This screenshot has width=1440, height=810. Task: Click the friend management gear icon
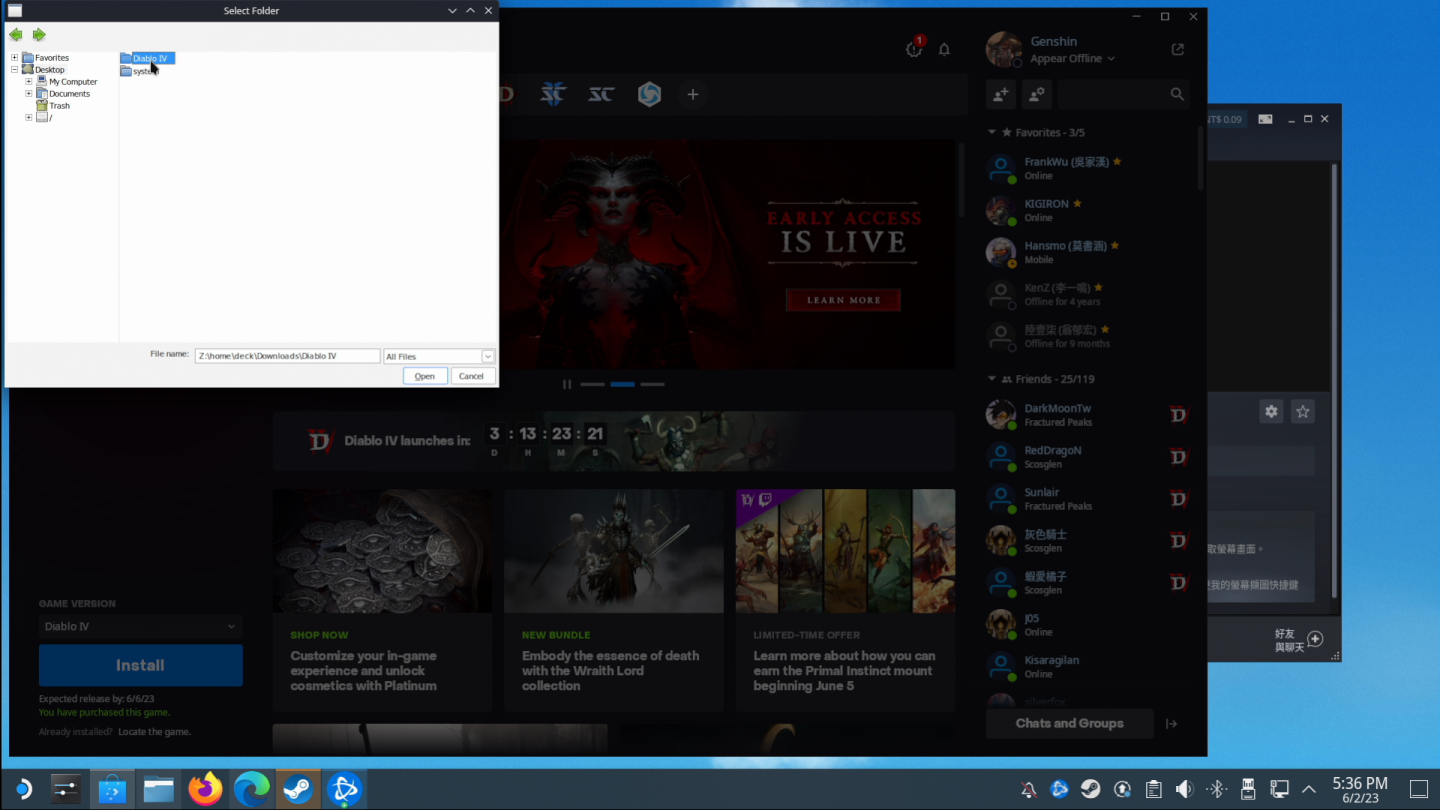pyautogui.click(x=1037, y=94)
